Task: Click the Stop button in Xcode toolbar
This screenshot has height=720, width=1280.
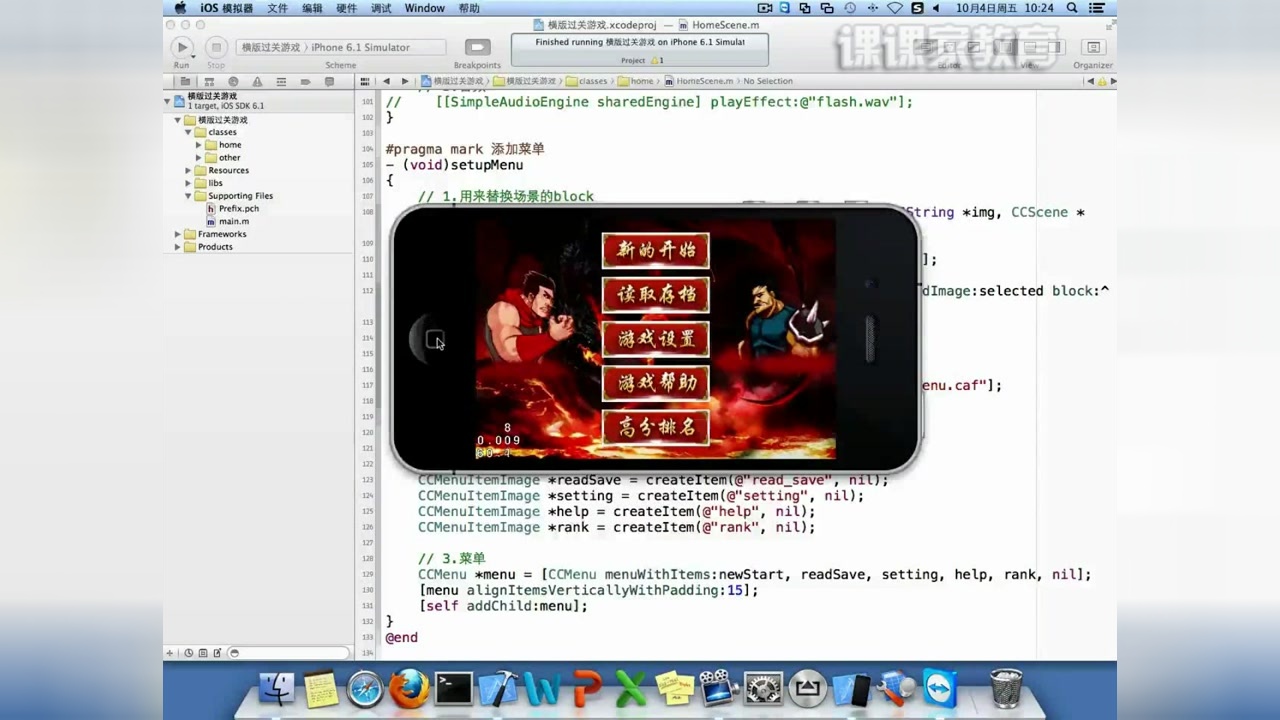Action: [x=216, y=47]
